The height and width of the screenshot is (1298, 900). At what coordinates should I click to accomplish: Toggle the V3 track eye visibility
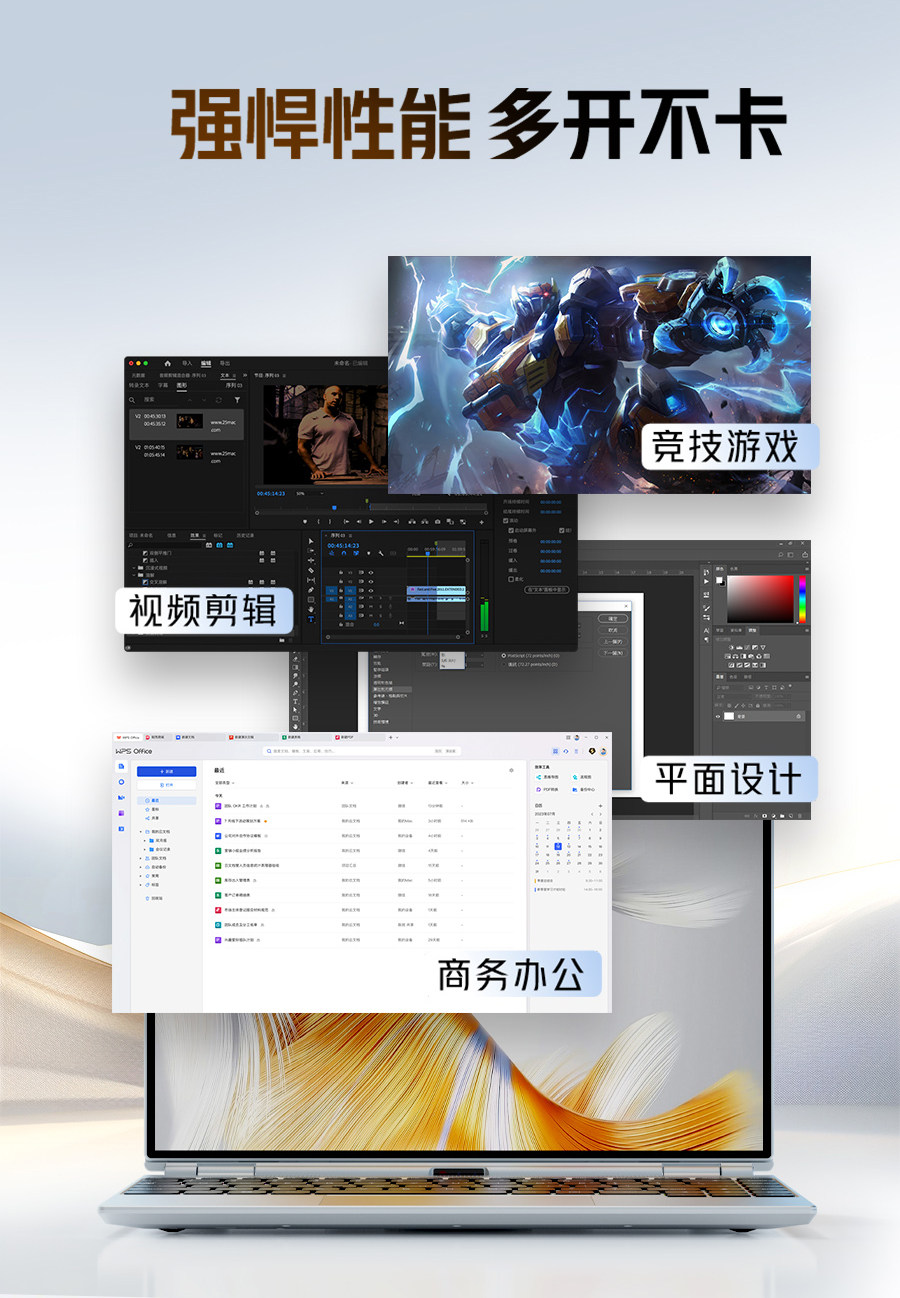click(x=371, y=572)
